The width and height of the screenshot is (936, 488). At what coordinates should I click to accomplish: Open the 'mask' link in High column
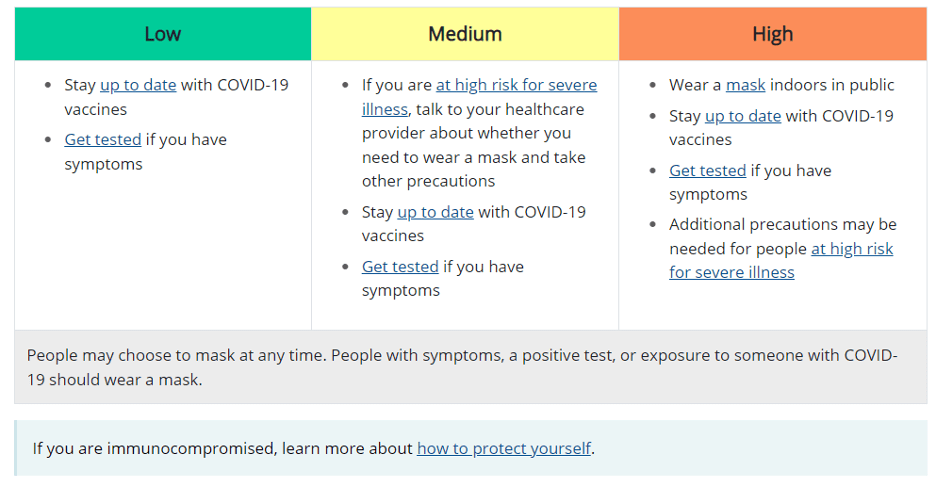[x=745, y=85]
